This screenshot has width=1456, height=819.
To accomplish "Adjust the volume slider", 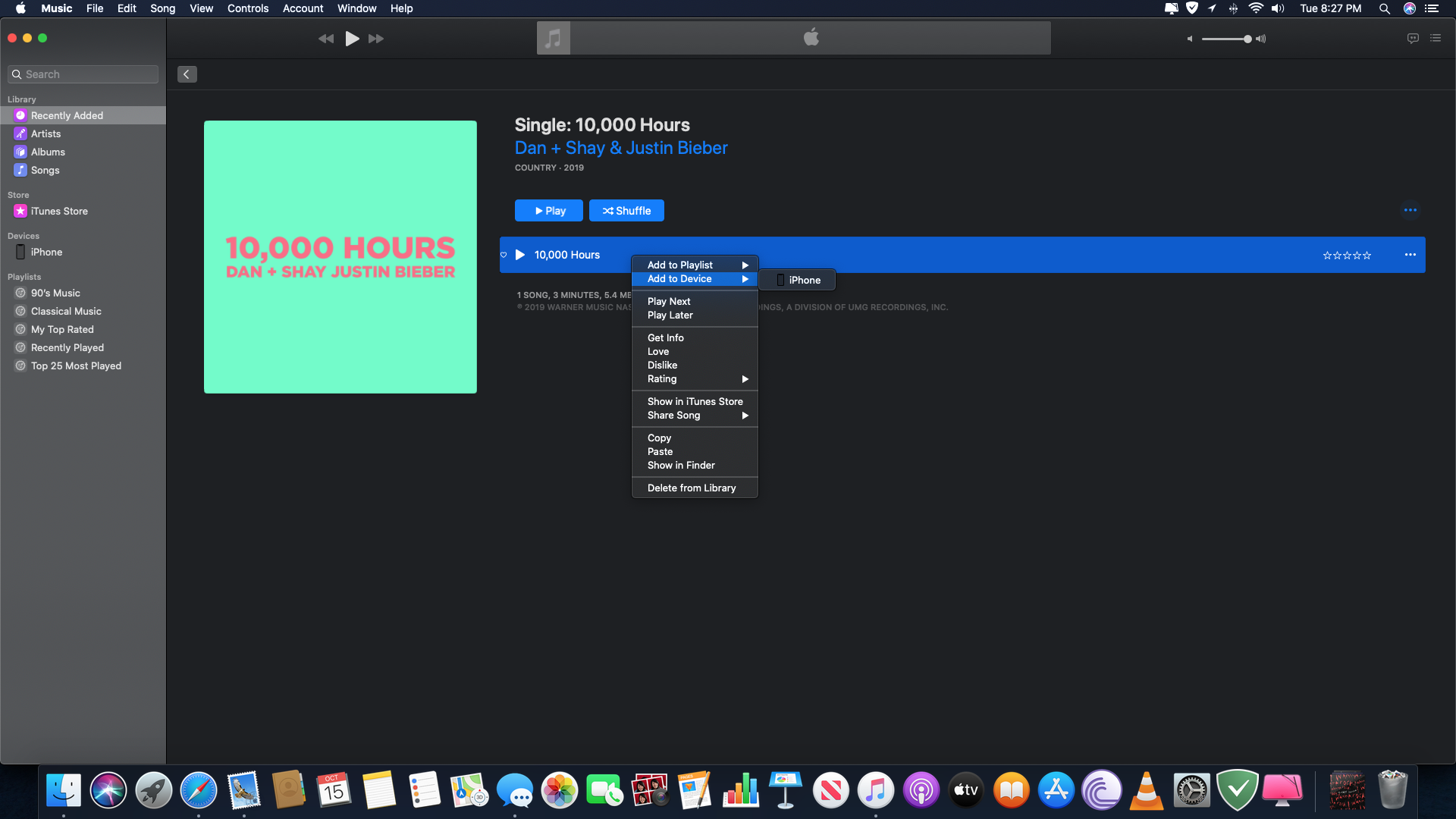I will tap(1226, 39).
